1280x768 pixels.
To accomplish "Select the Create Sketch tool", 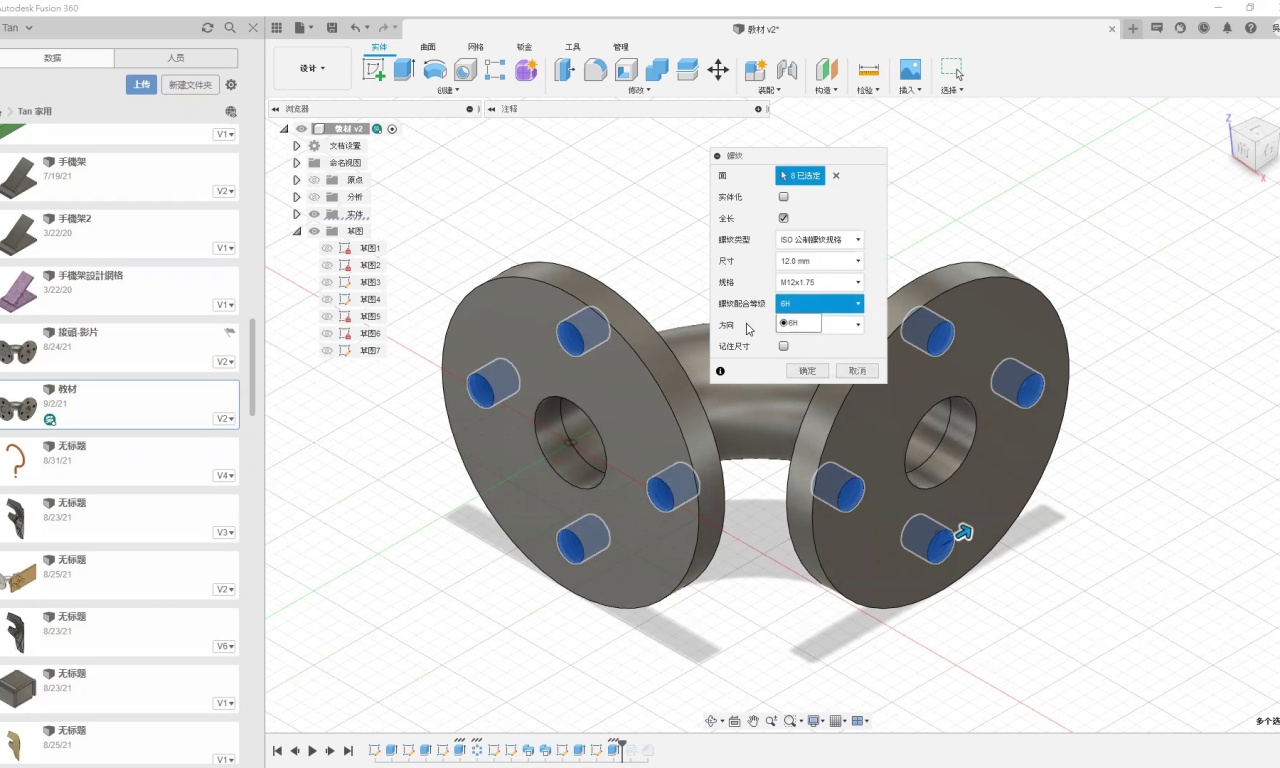I will coord(374,69).
